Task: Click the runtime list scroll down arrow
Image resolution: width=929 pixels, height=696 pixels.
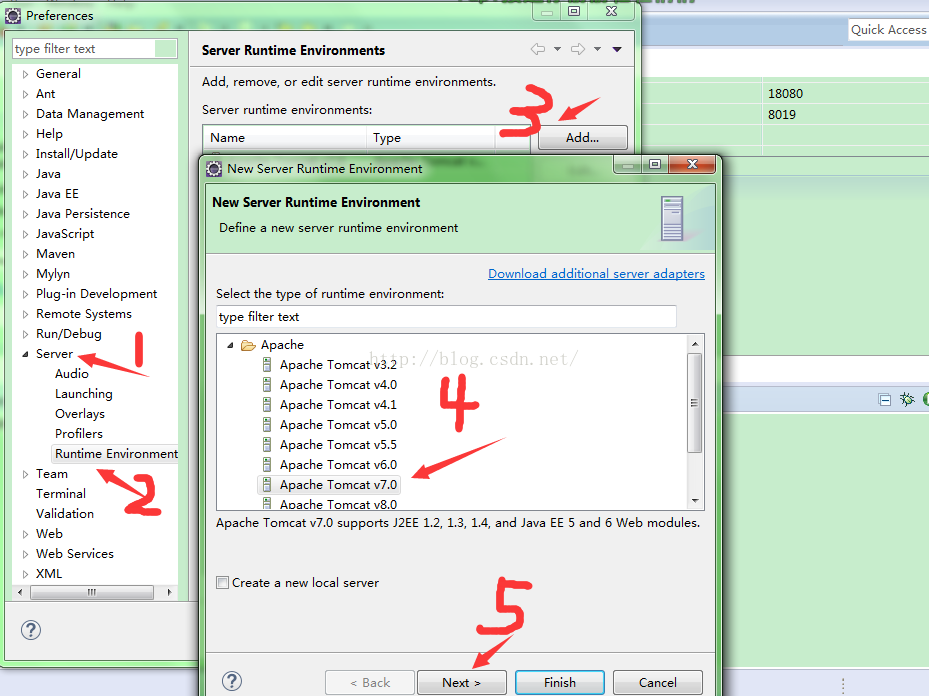Action: point(695,501)
